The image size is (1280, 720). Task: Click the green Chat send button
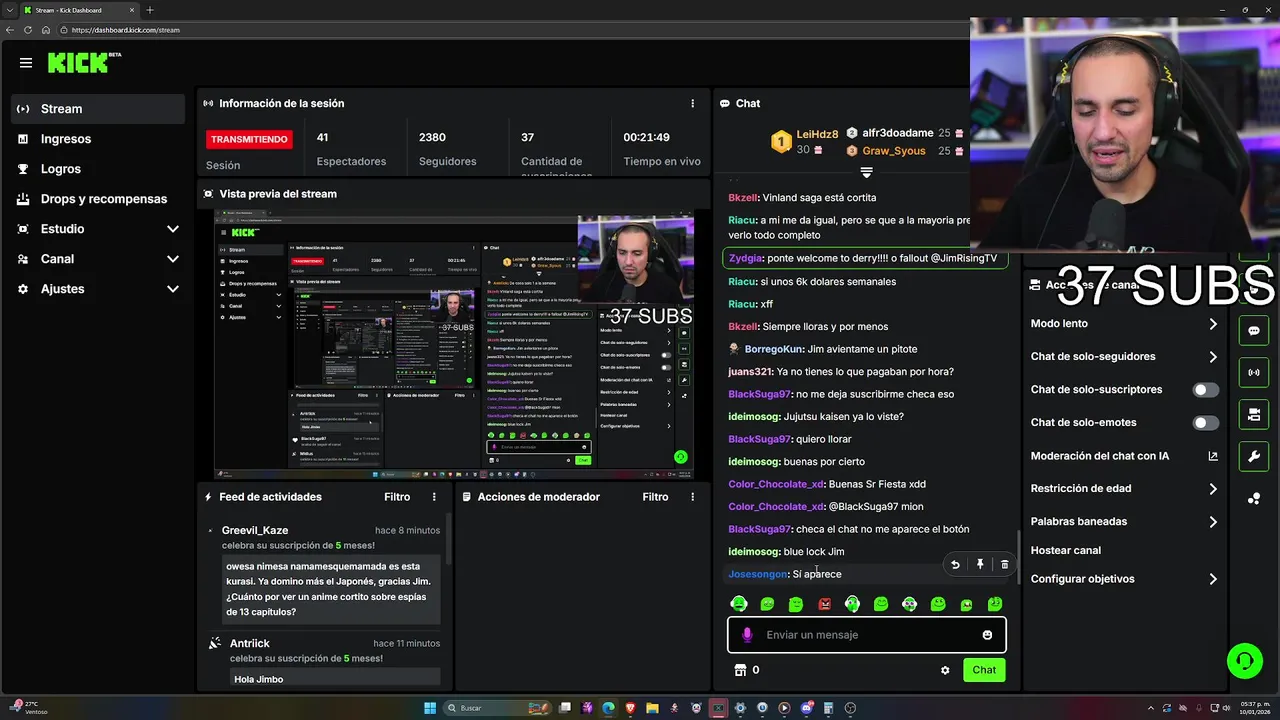coord(984,670)
